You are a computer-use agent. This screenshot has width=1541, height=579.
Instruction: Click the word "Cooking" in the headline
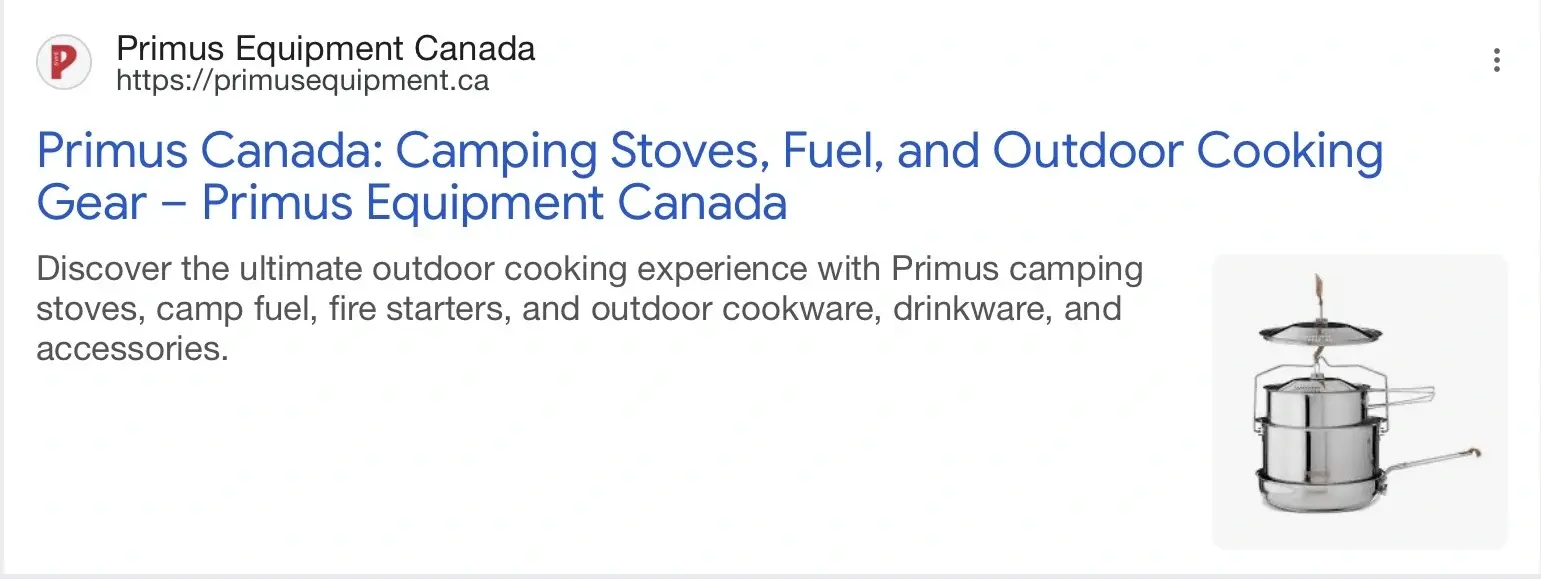point(1289,152)
